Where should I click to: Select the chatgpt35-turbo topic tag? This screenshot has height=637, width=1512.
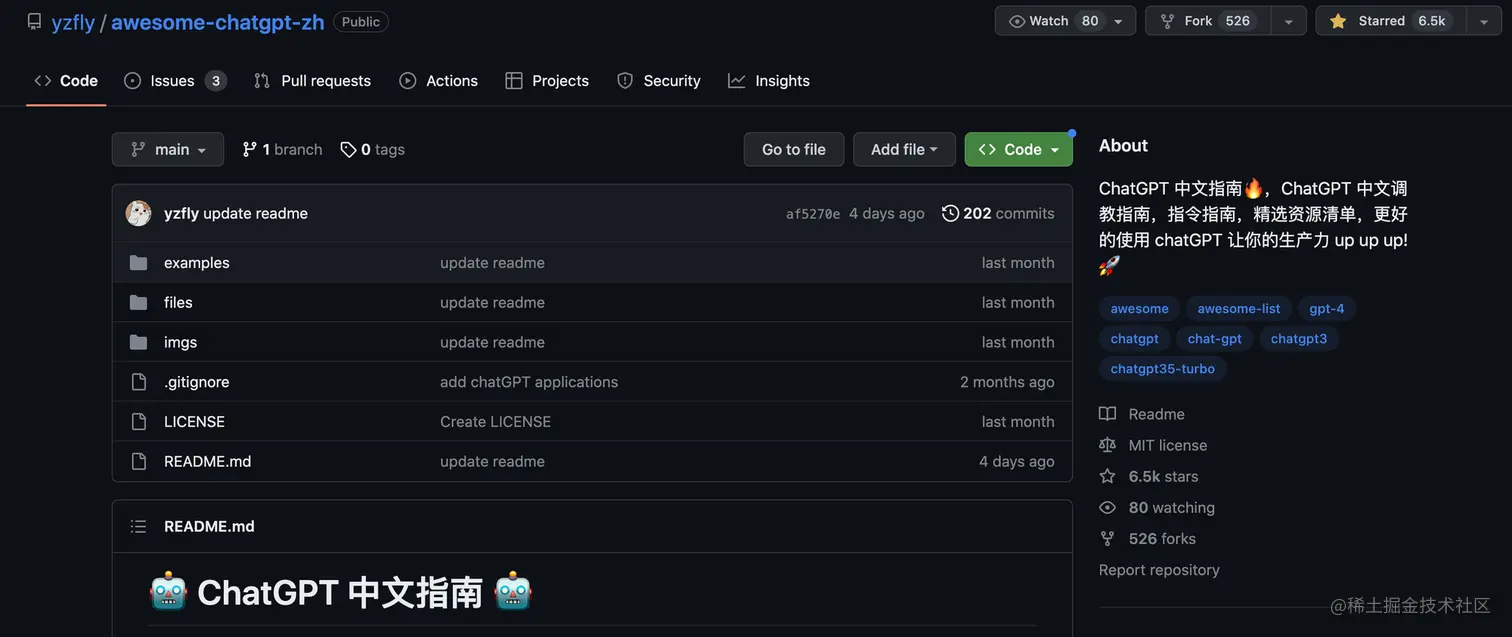tap(1163, 369)
